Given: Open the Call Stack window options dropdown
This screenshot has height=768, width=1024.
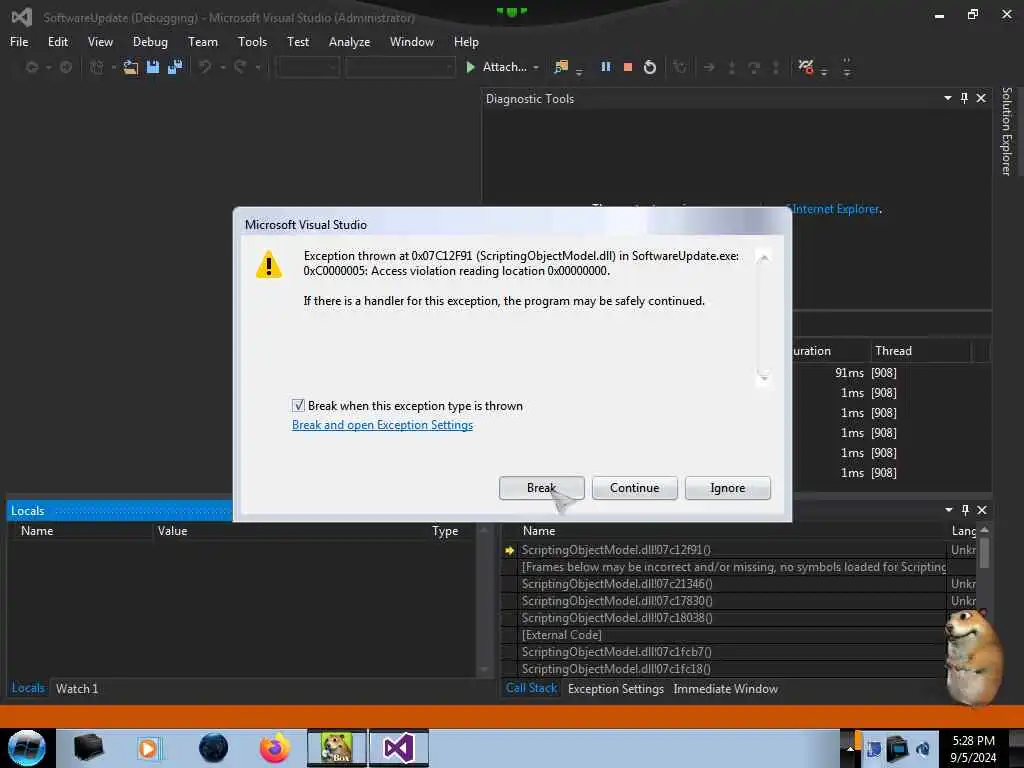Looking at the screenshot, I should [948, 510].
